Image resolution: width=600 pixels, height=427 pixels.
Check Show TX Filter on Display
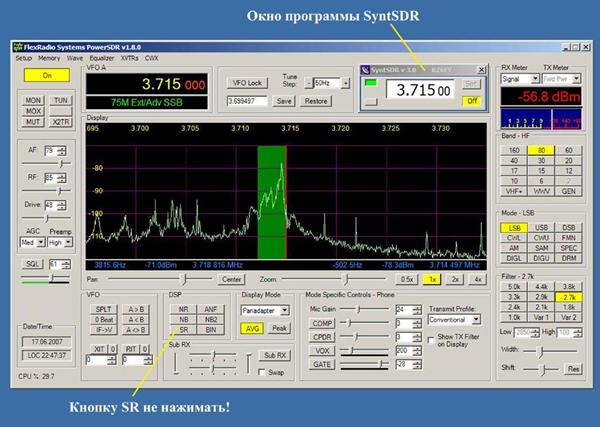431,339
